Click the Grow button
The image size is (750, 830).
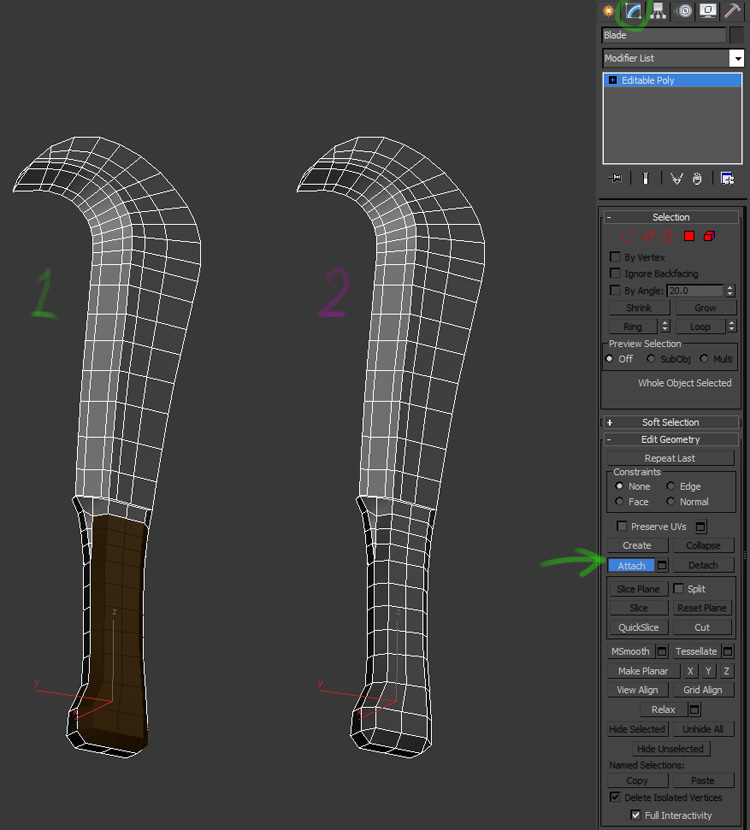(705, 308)
